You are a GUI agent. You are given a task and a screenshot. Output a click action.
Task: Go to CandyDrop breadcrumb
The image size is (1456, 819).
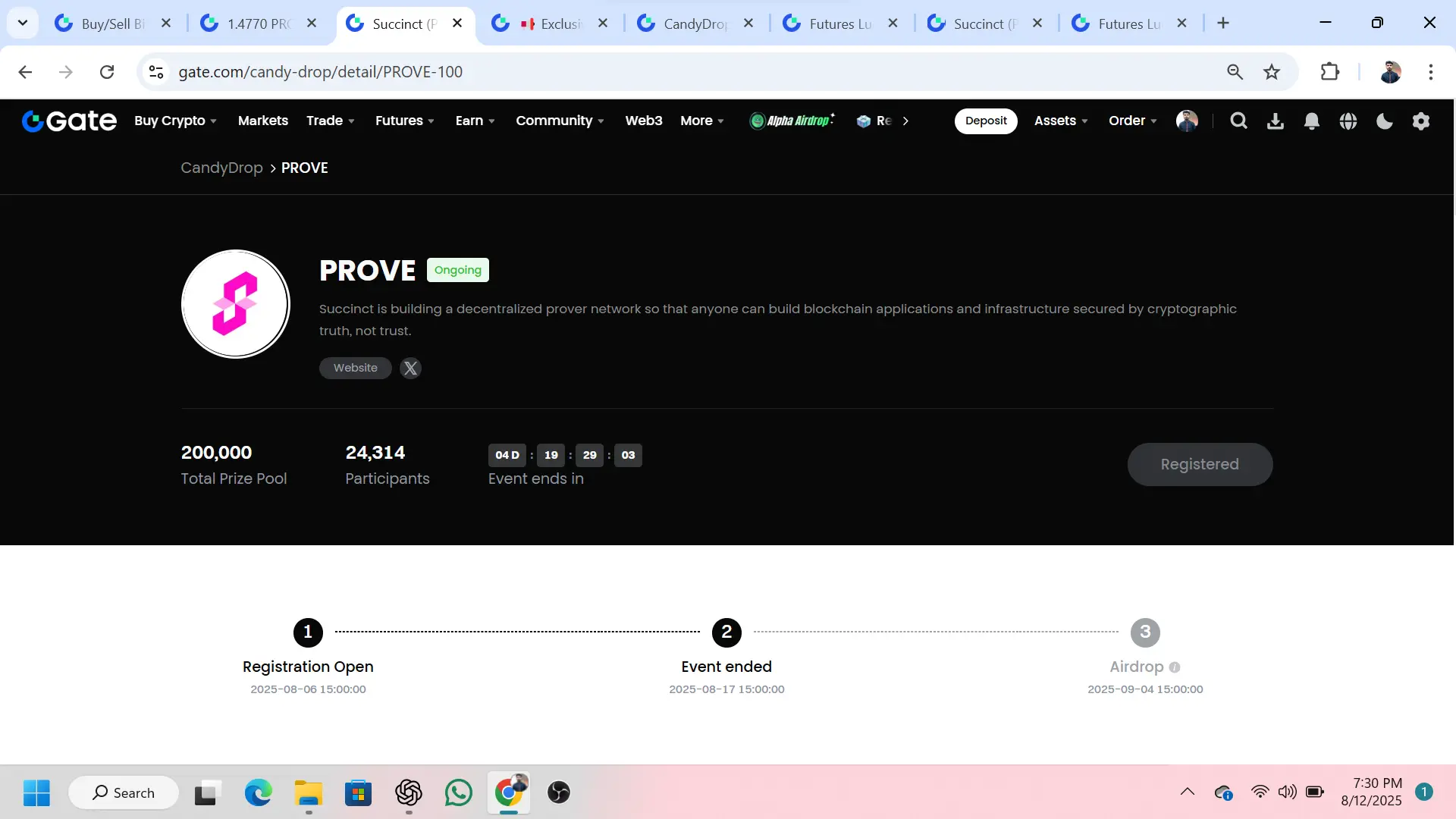coord(221,168)
